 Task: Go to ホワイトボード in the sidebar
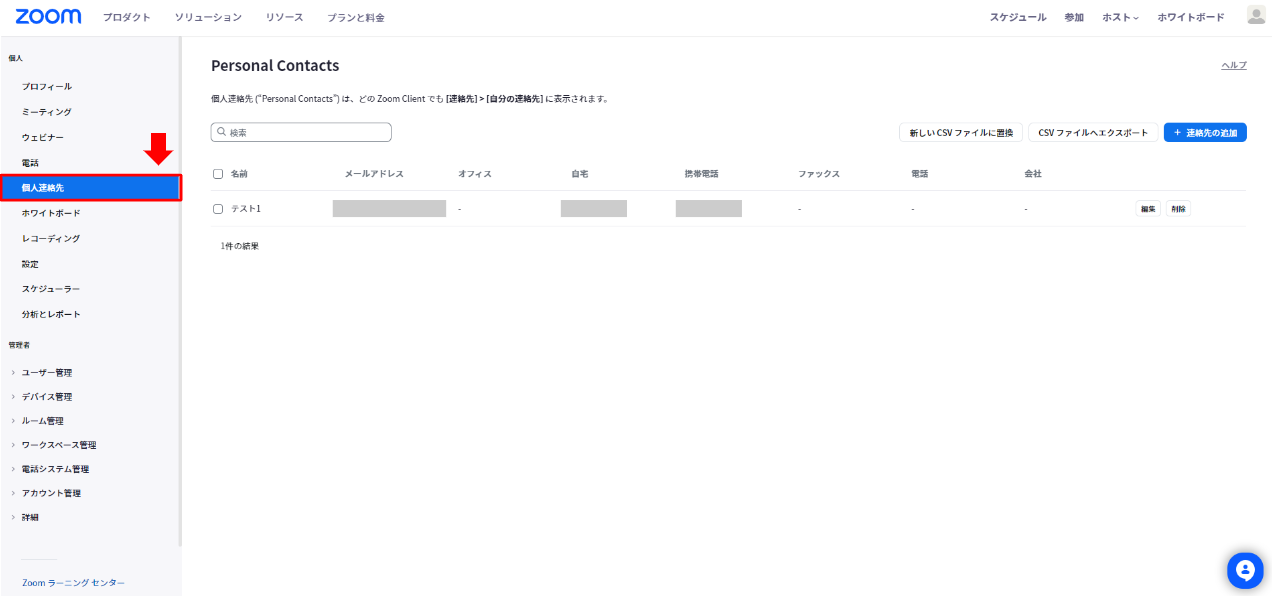tap(51, 213)
